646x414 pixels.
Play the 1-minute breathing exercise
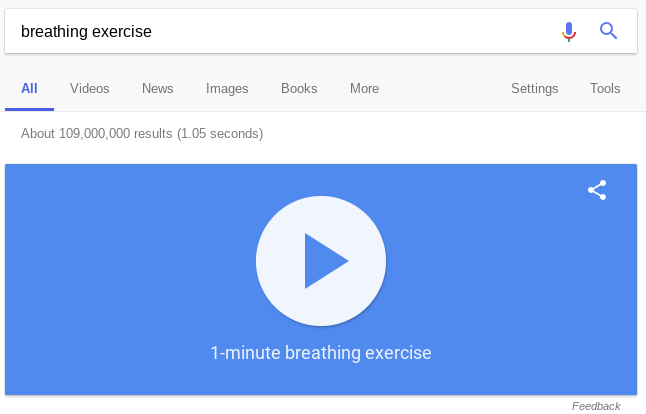(x=321, y=261)
